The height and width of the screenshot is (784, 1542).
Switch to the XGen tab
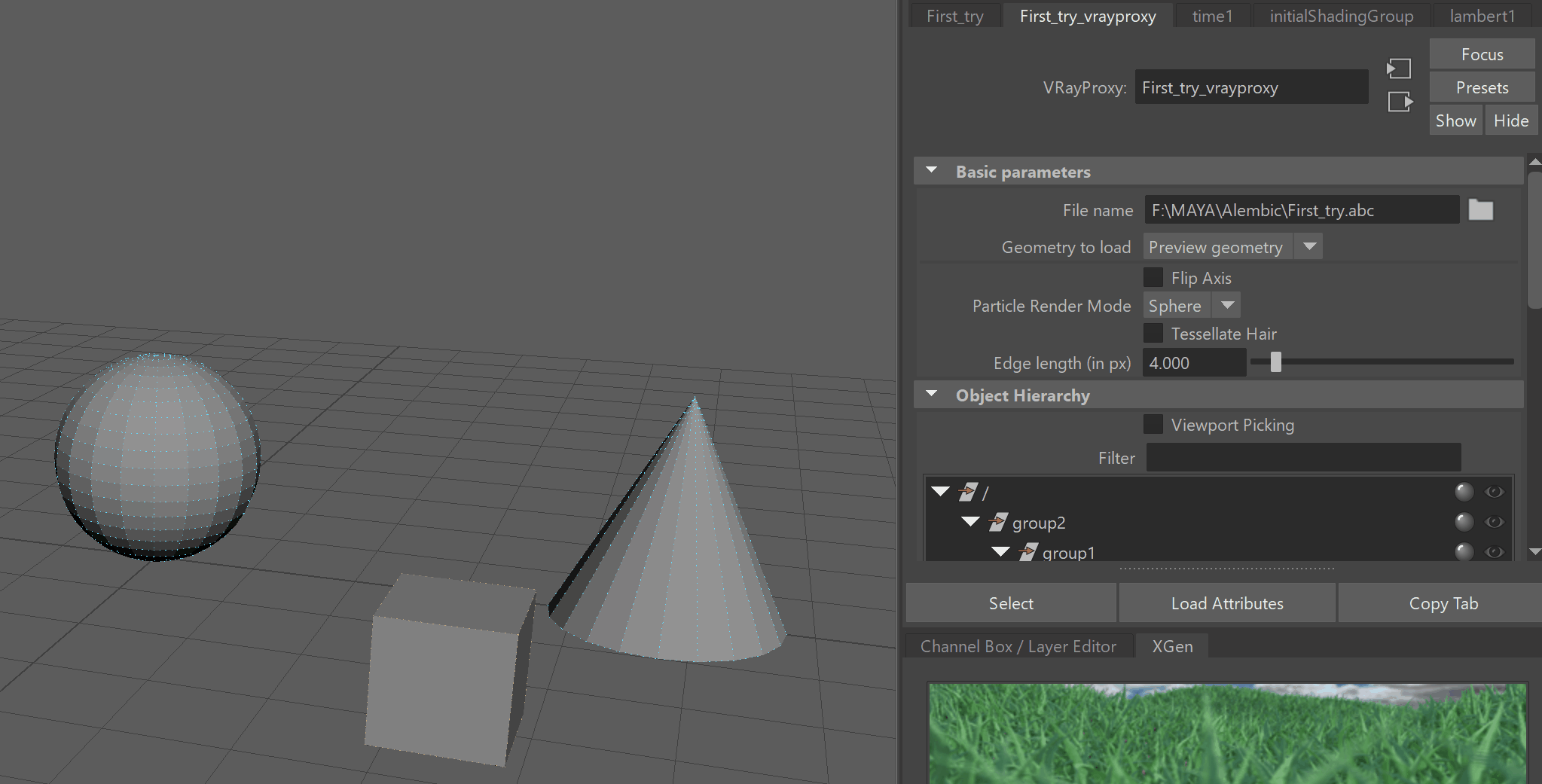(x=1172, y=646)
